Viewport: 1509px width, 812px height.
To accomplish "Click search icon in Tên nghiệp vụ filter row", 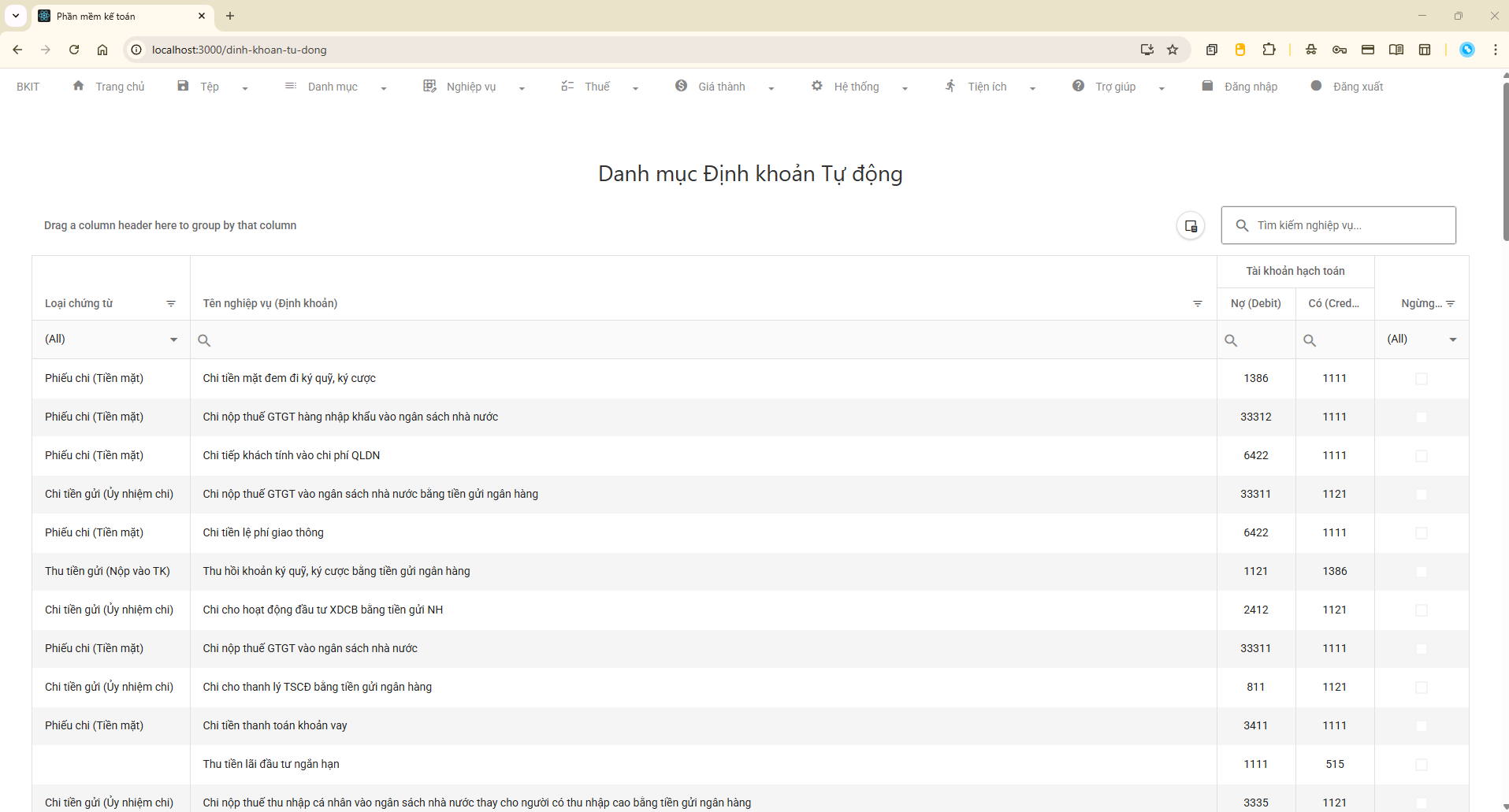I will pyautogui.click(x=204, y=340).
